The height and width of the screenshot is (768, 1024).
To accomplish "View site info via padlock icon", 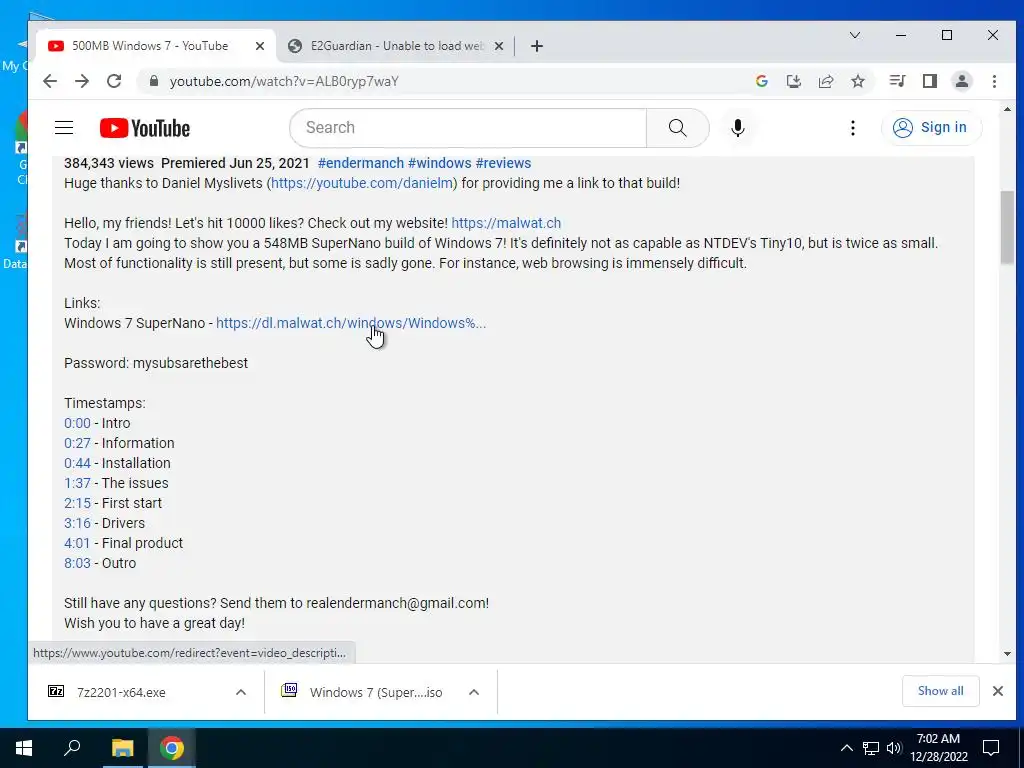I will point(153,81).
